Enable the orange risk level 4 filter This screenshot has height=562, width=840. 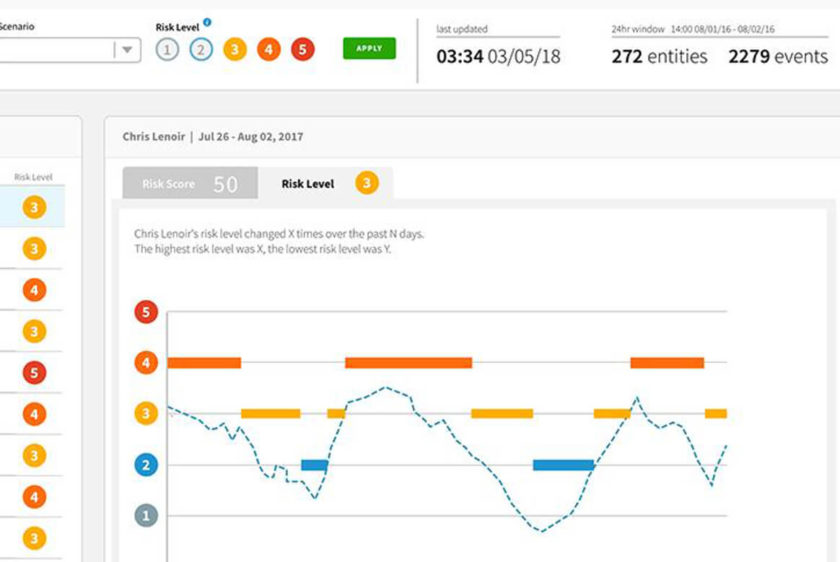tap(268, 49)
